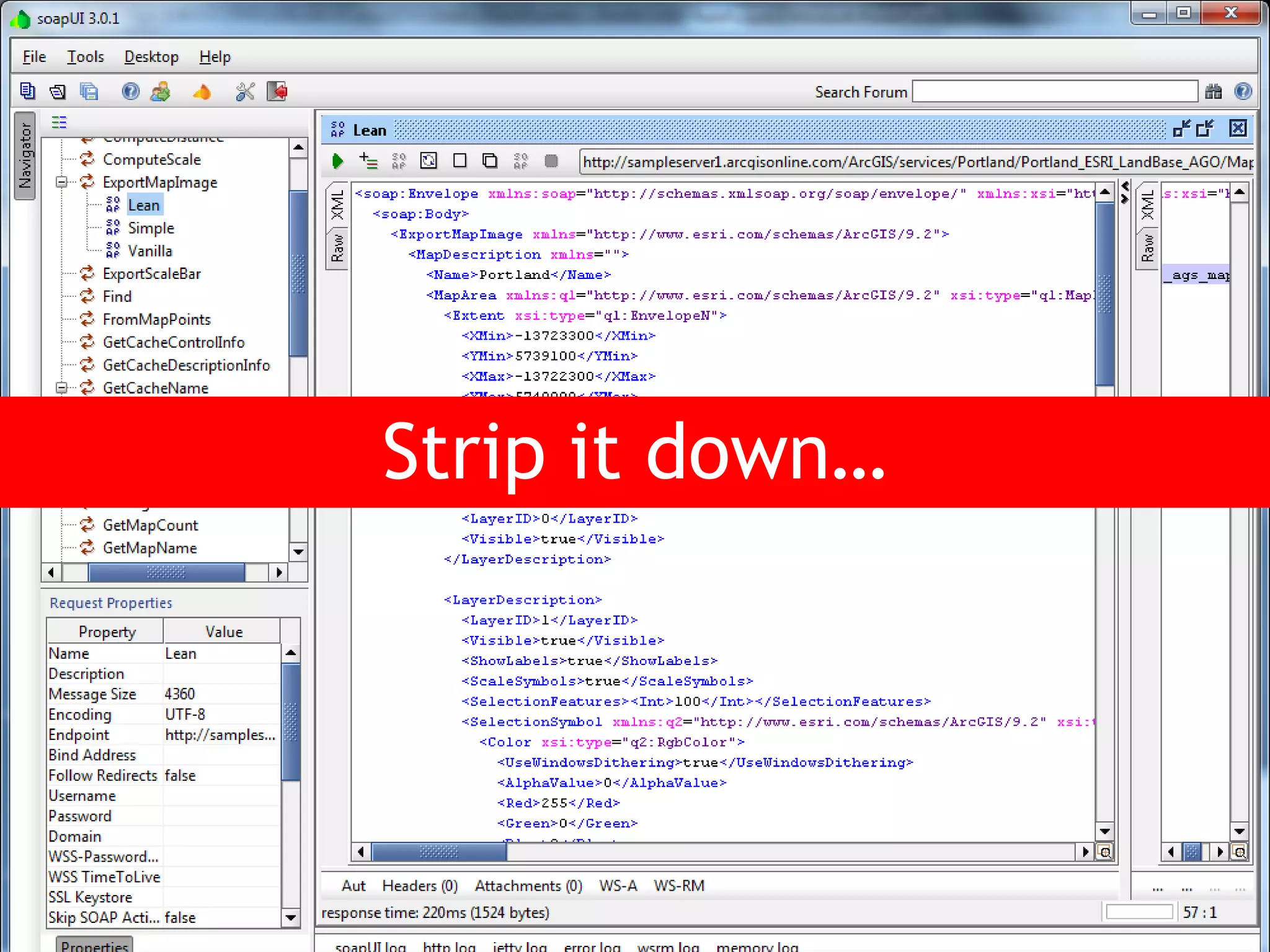This screenshot has height=952, width=1270.
Task: Click the dock-in icon in the Lean title bar
Action: [x=1182, y=128]
